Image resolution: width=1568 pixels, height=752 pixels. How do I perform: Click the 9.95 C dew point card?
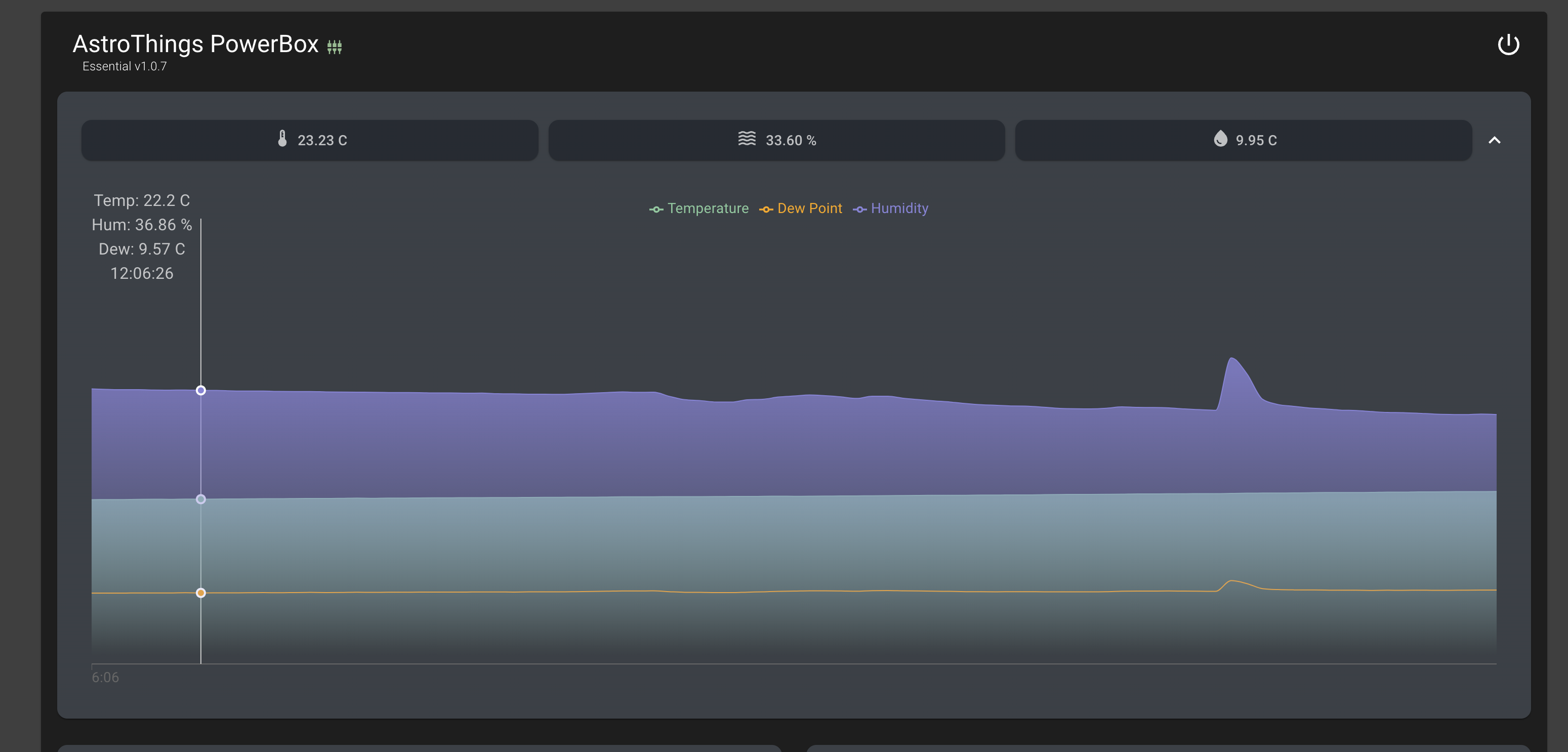[1243, 140]
